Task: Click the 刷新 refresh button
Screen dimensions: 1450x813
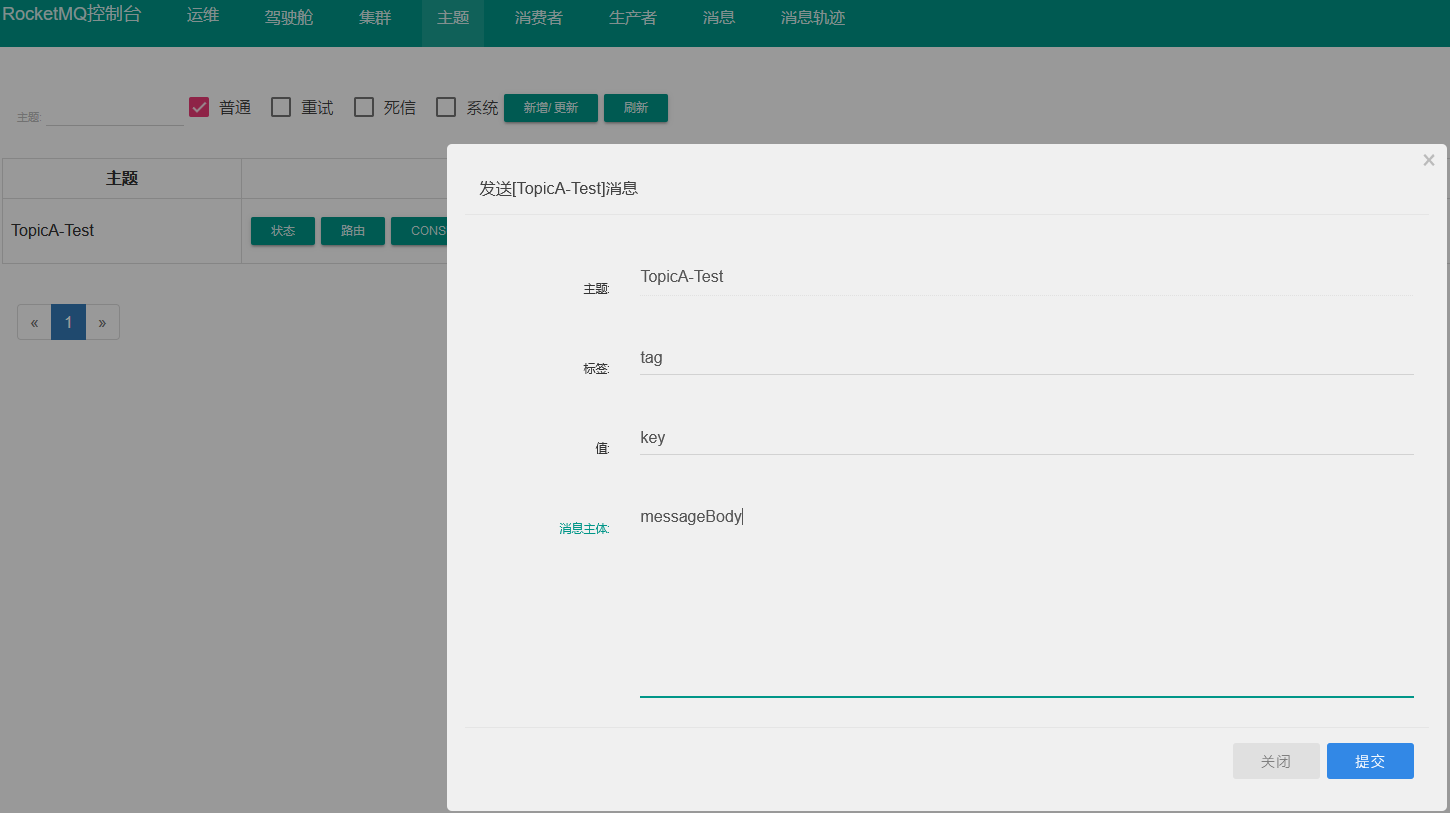Action: tap(636, 108)
